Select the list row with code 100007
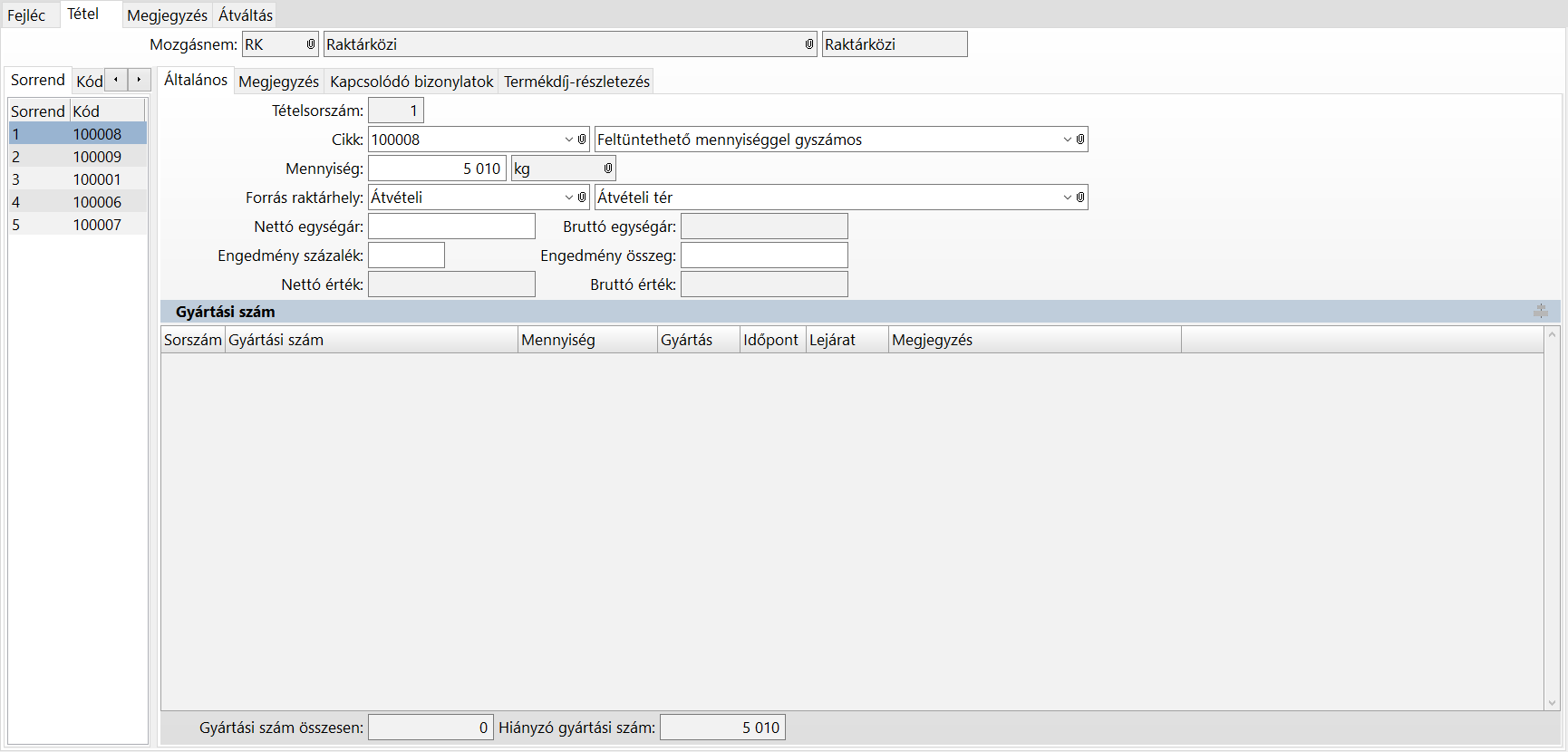This screenshot has height=752, width=1568. (78, 225)
